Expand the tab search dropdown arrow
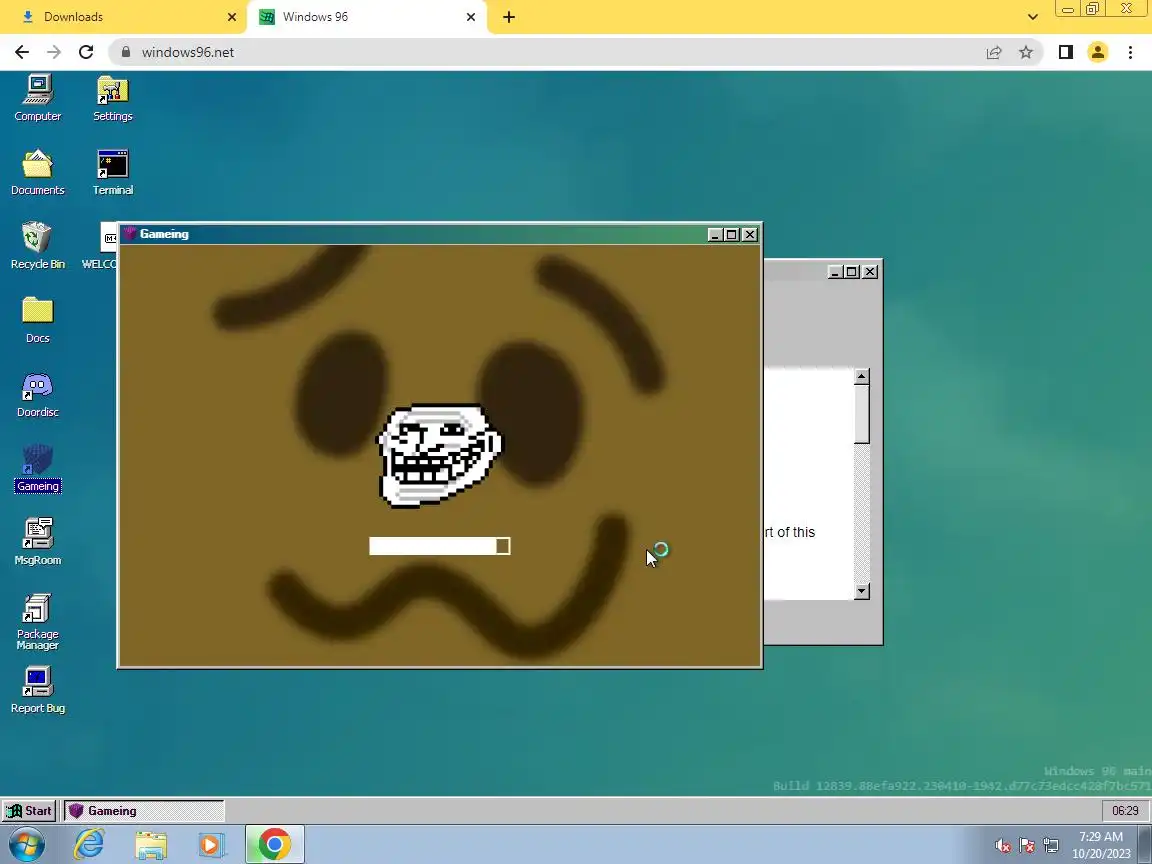This screenshot has height=864, width=1152. pos(1032,17)
